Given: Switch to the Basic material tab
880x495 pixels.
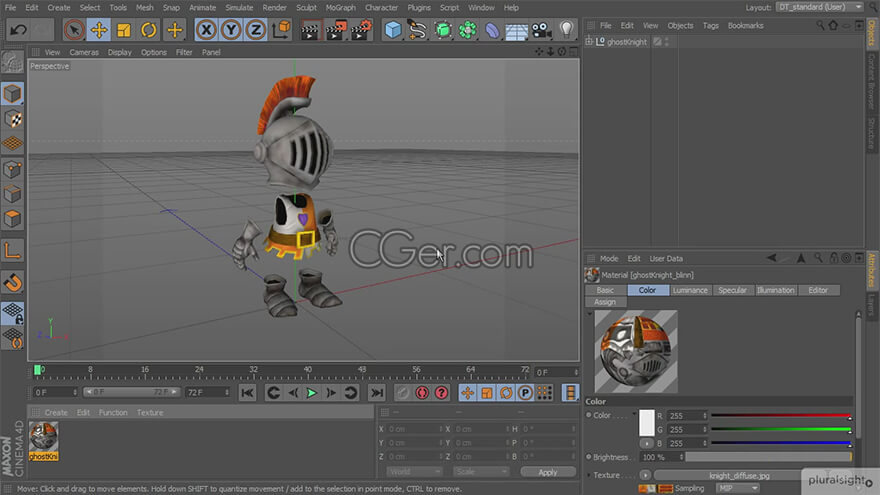Looking at the screenshot, I should pyautogui.click(x=605, y=290).
